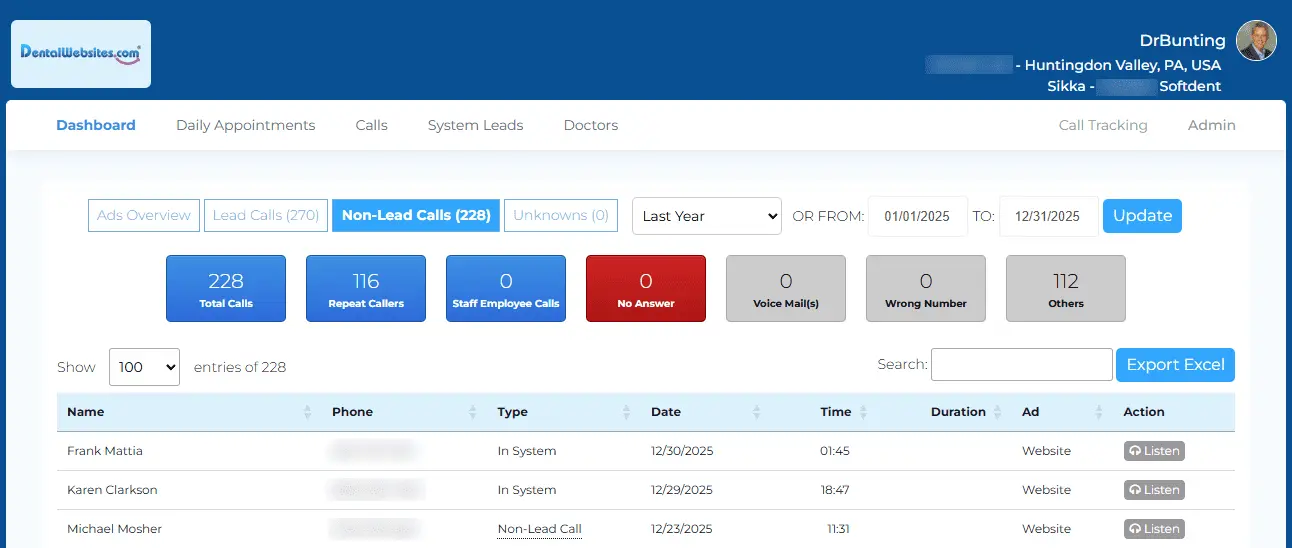The width and height of the screenshot is (1292, 548).
Task: Click the Search input box
Action: tap(1022, 365)
